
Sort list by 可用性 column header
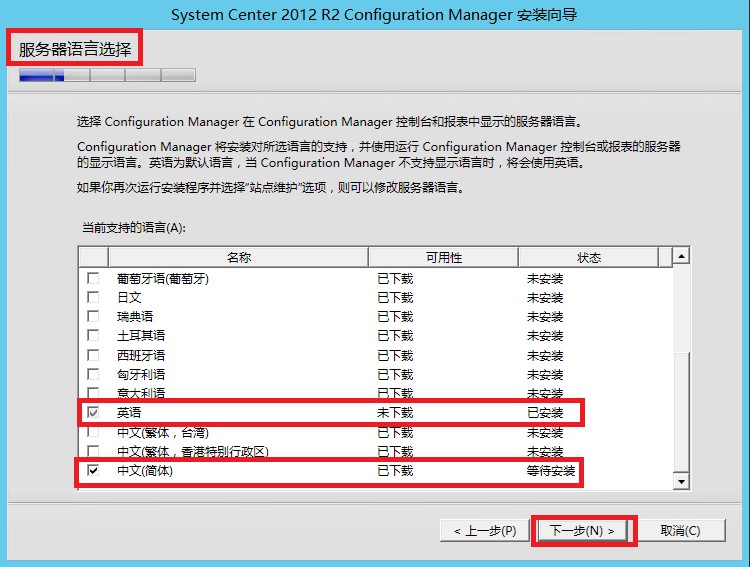443,257
